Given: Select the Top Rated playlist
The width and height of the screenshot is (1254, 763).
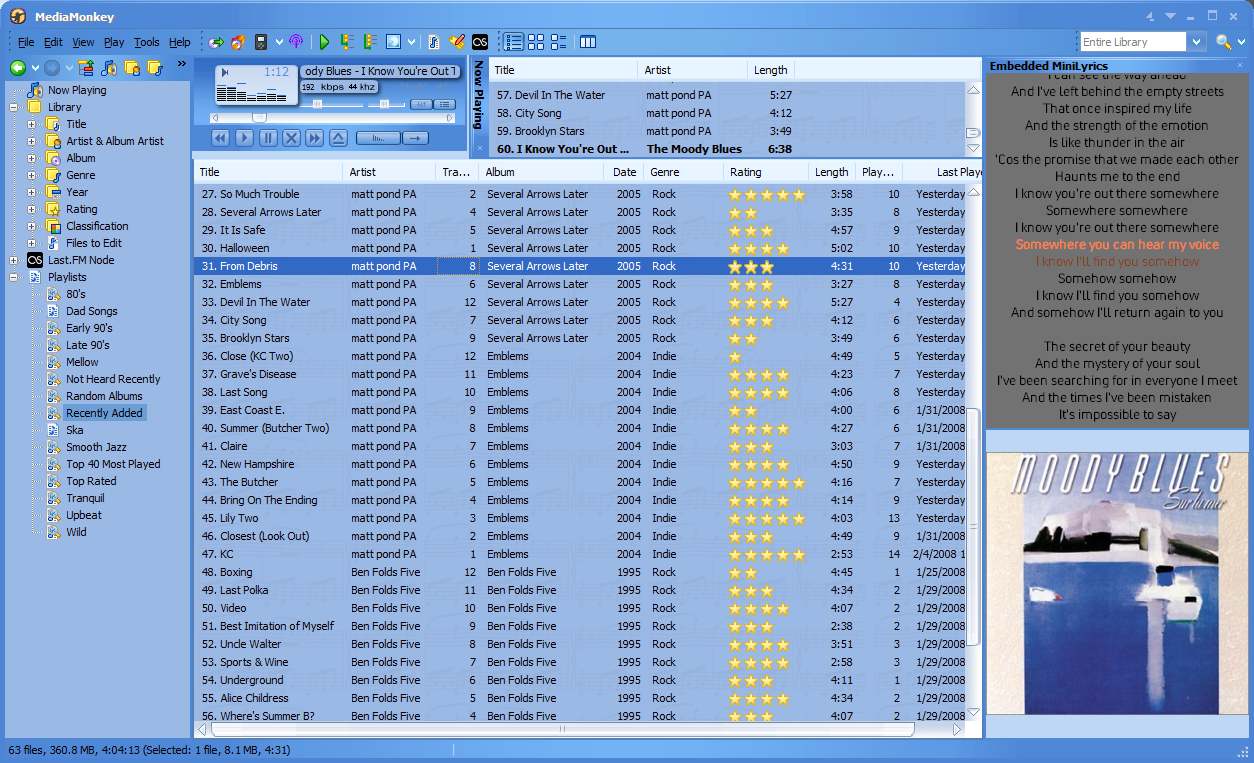Looking at the screenshot, I should coord(91,481).
